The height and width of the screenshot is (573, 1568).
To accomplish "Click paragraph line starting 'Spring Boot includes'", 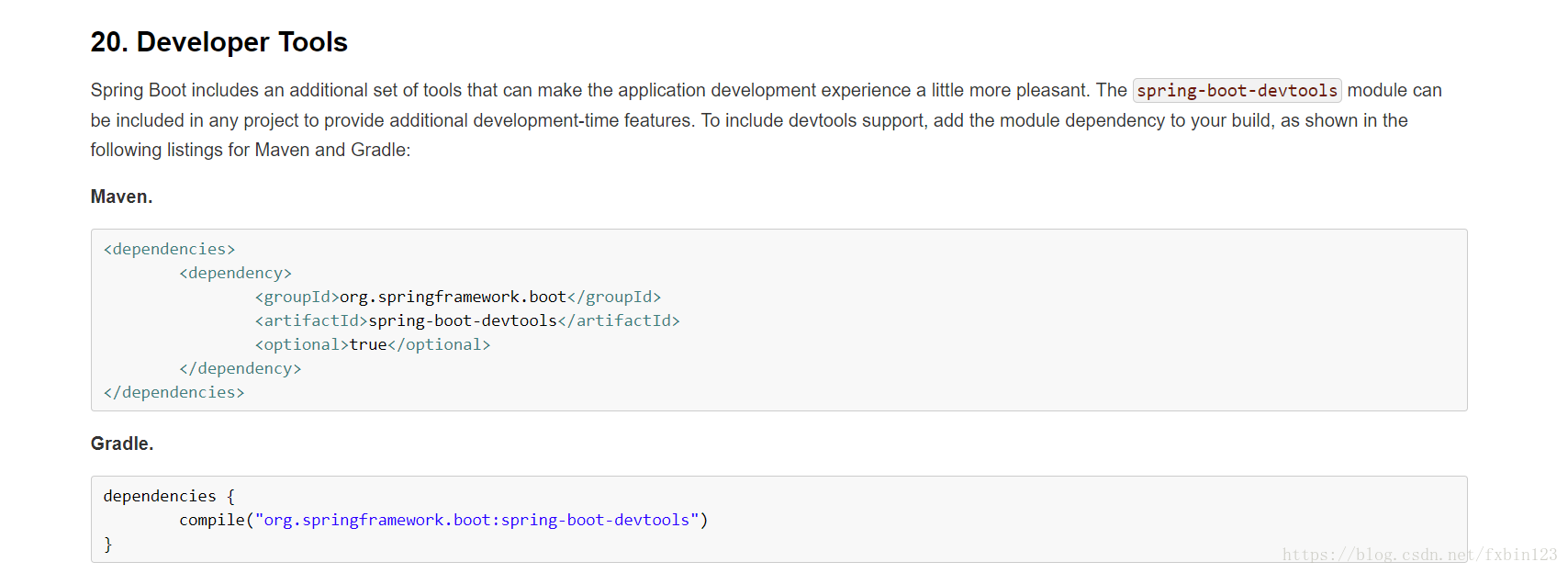I will pyautogui.click(x=766, y=90).
